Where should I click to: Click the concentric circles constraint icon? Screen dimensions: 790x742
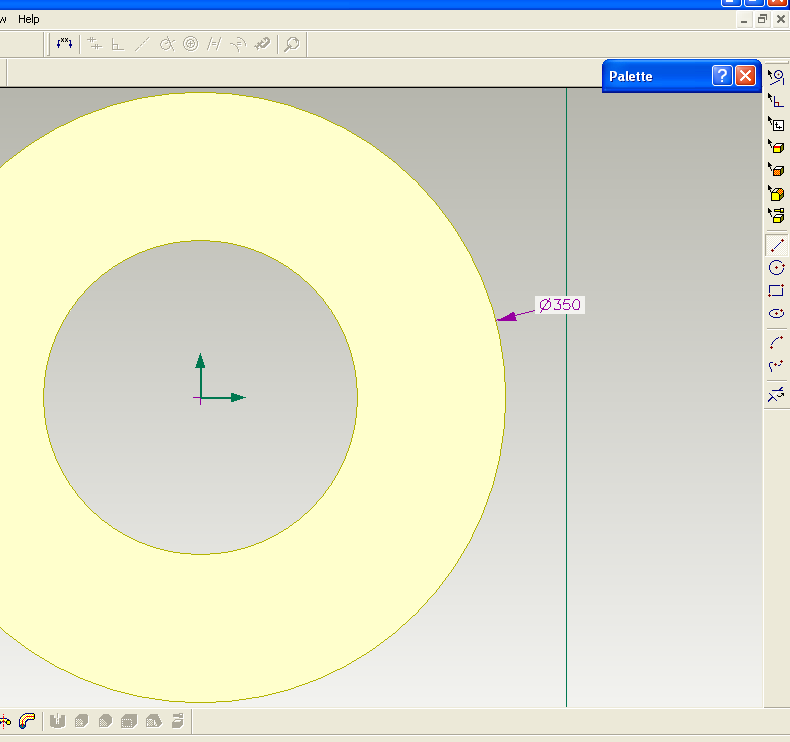click(190, 44)
